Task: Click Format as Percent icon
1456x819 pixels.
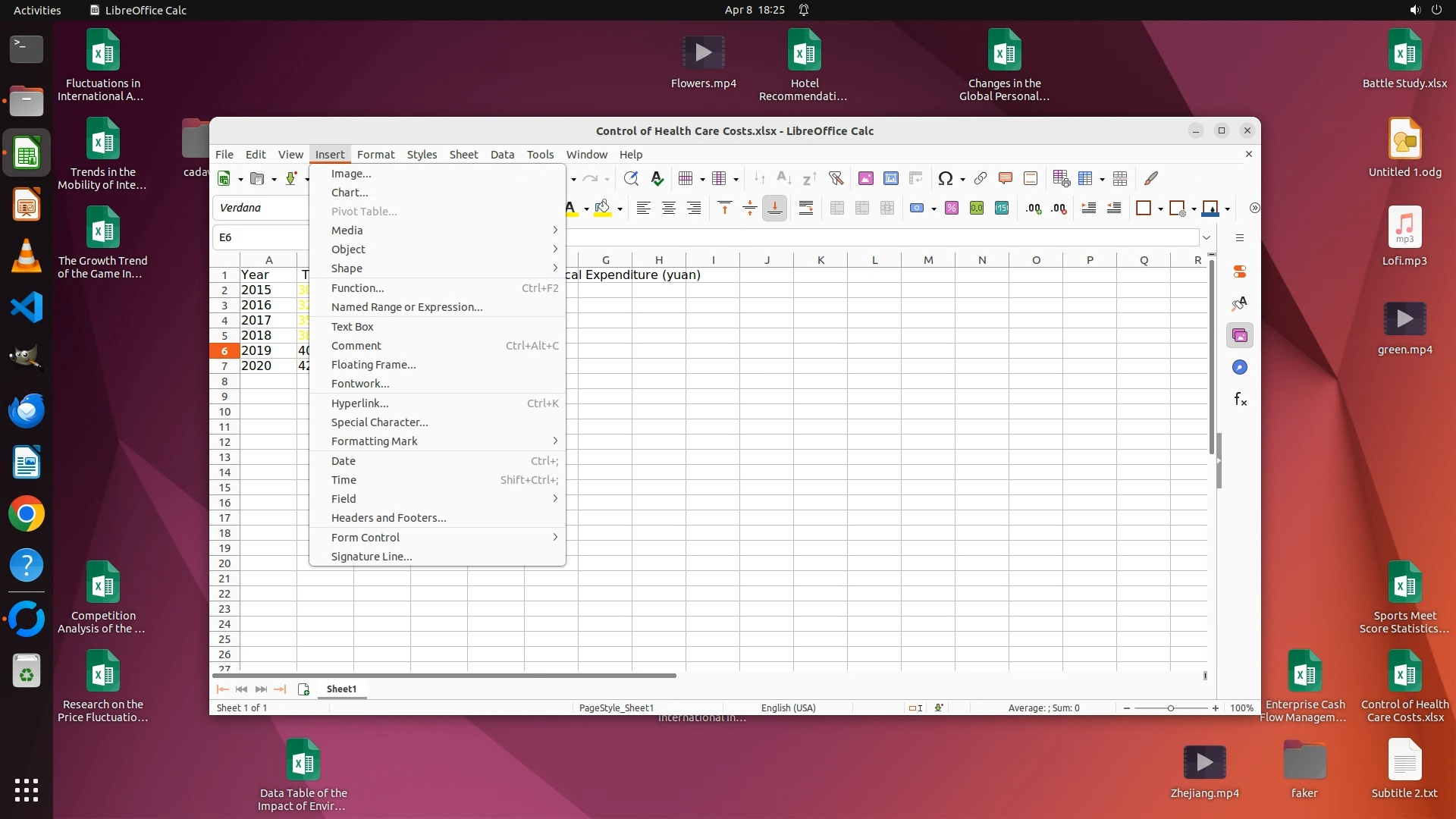Action: coord(952,209)
